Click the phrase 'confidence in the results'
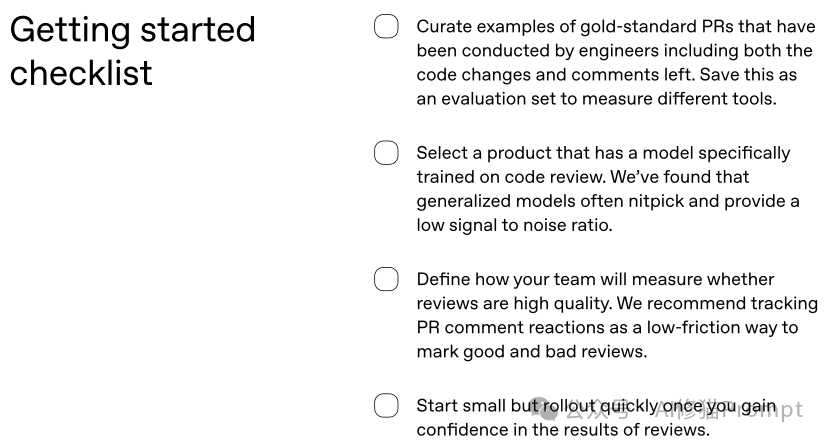Image resolution: width=828 pixels, height=442 pixels. pyautogui.click(x=516, y=430)
